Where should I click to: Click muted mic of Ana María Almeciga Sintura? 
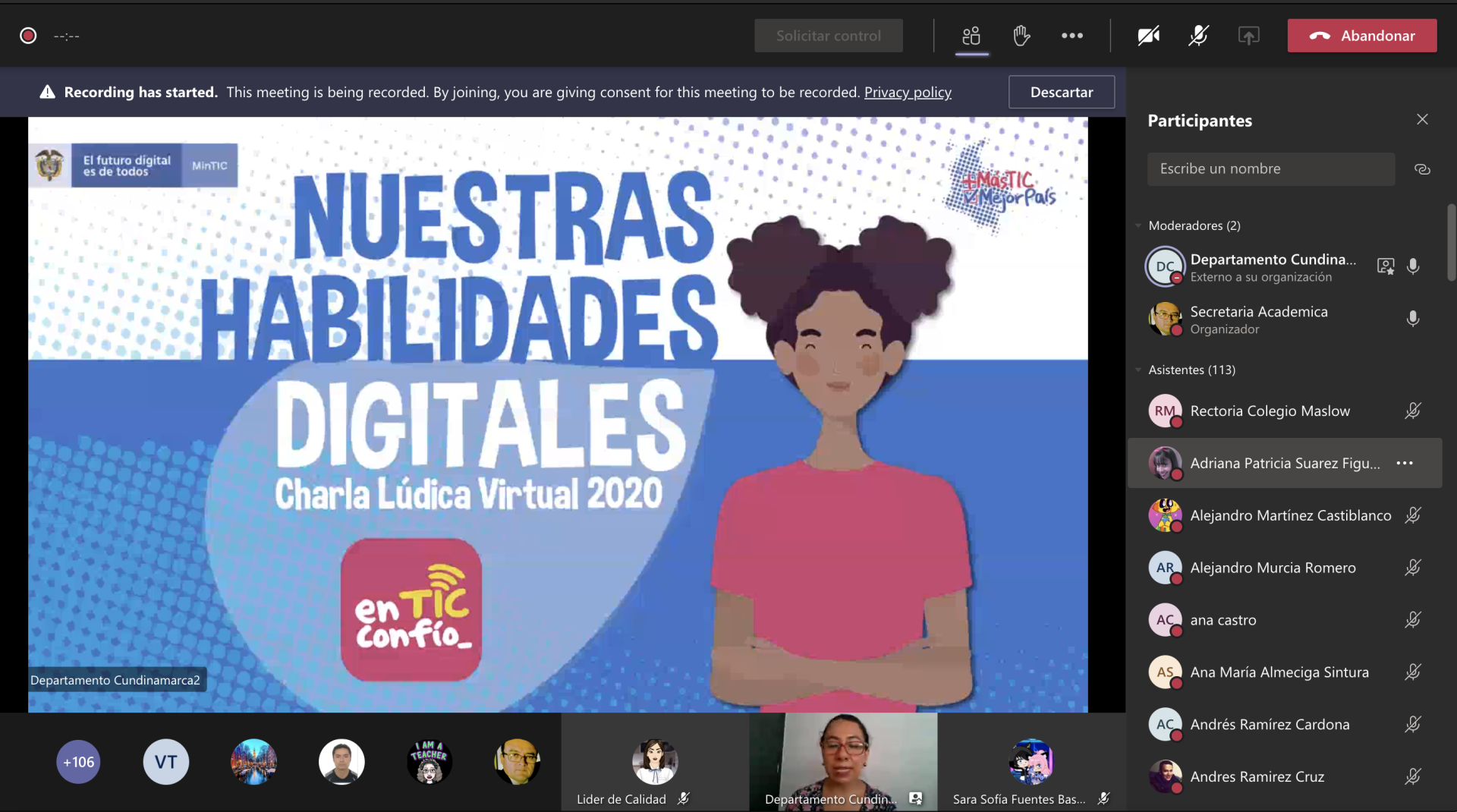coord(1413,672)
